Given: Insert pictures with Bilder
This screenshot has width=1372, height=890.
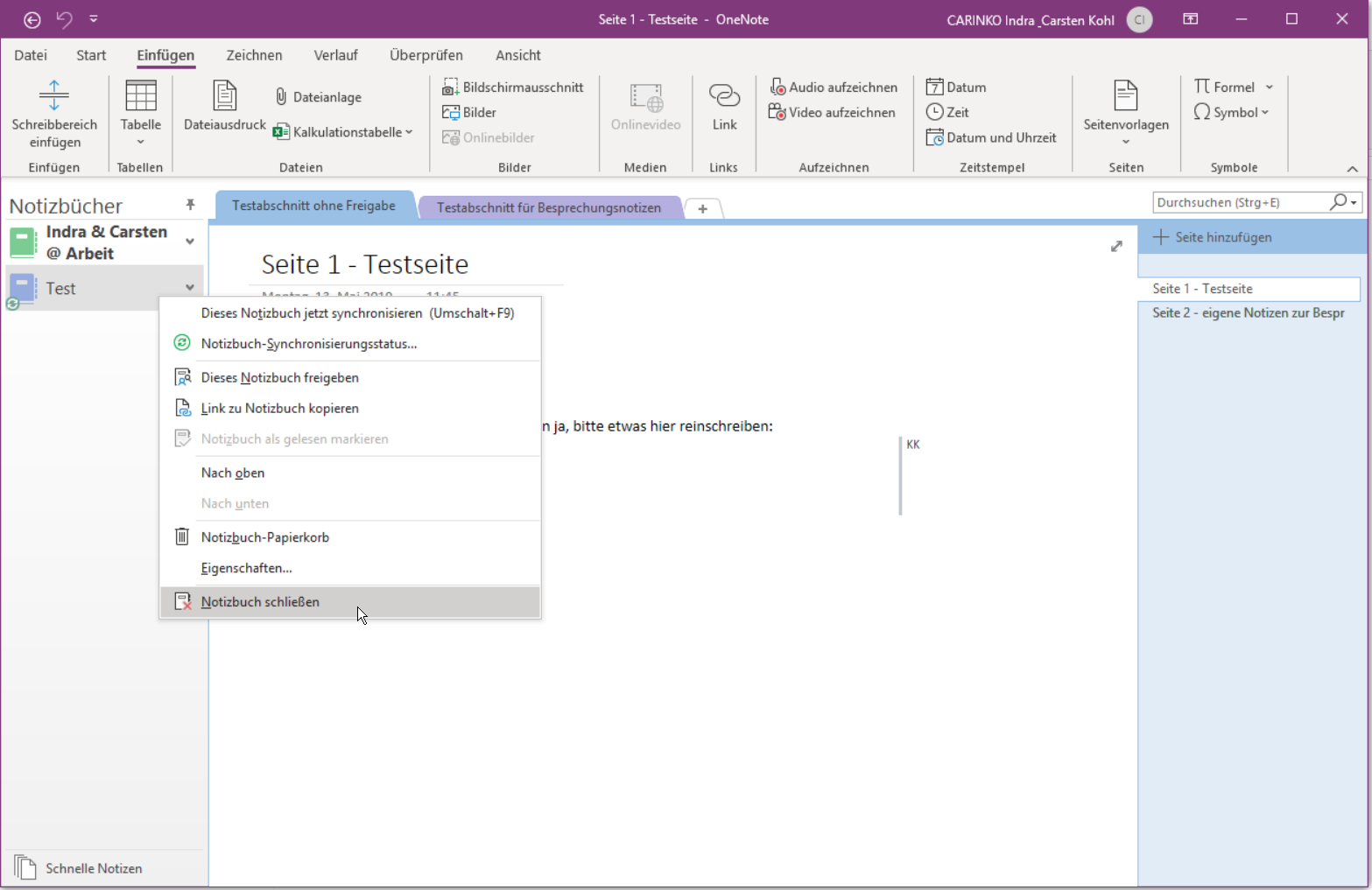Looking at the screenshot, I should (469, 112).
